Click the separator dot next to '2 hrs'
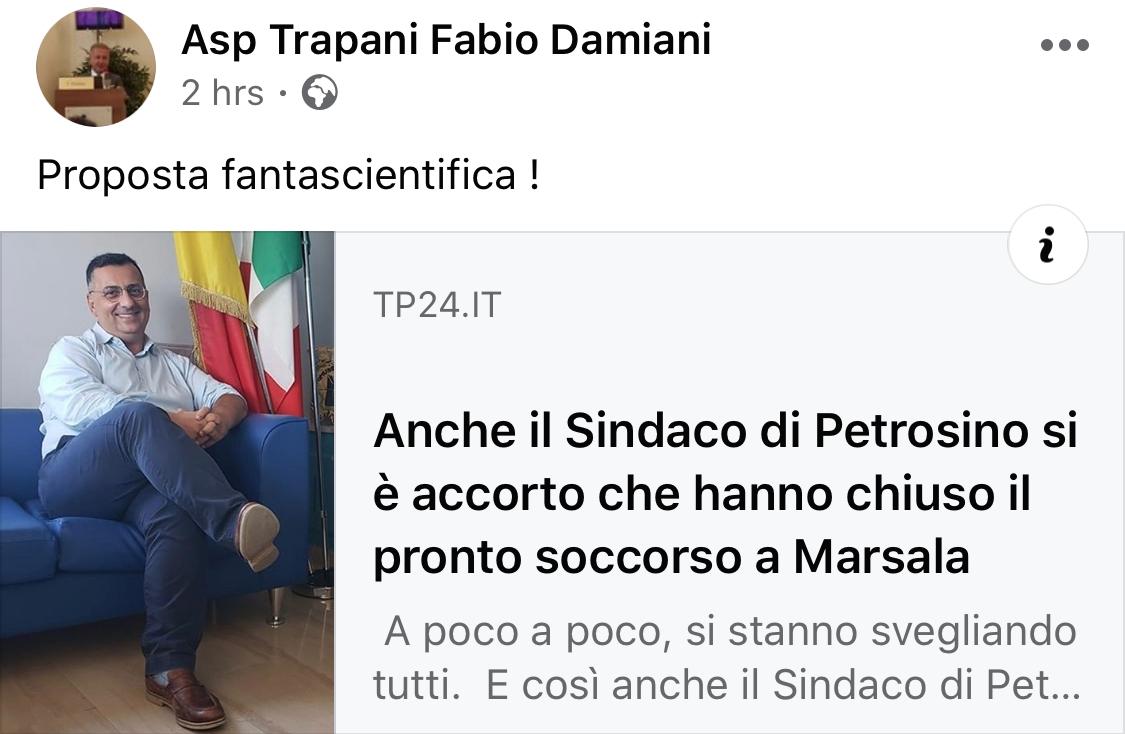Viewport: 1125px width, 734px height. pos(283,93)
